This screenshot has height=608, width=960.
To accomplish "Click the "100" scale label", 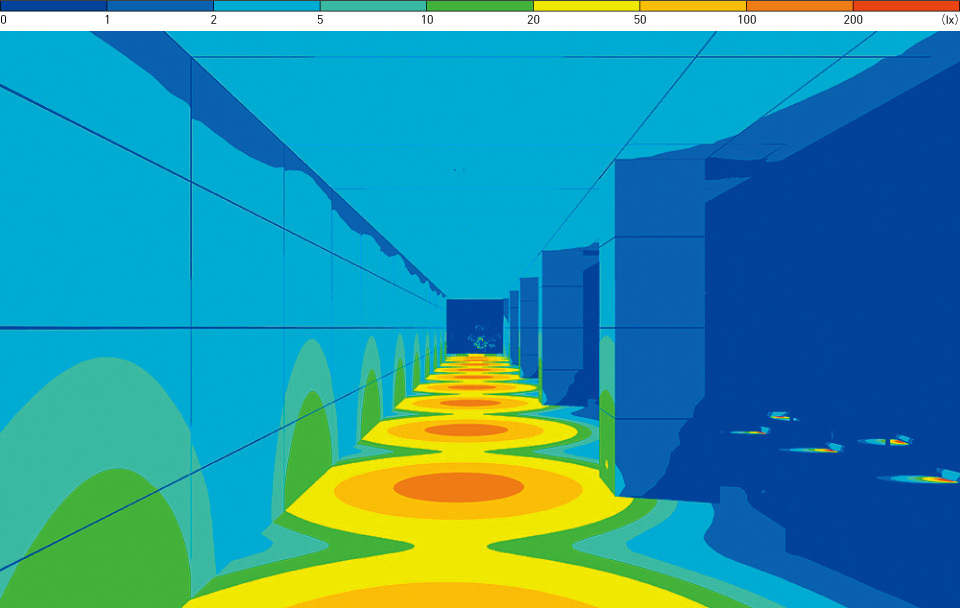I will 746,20.
